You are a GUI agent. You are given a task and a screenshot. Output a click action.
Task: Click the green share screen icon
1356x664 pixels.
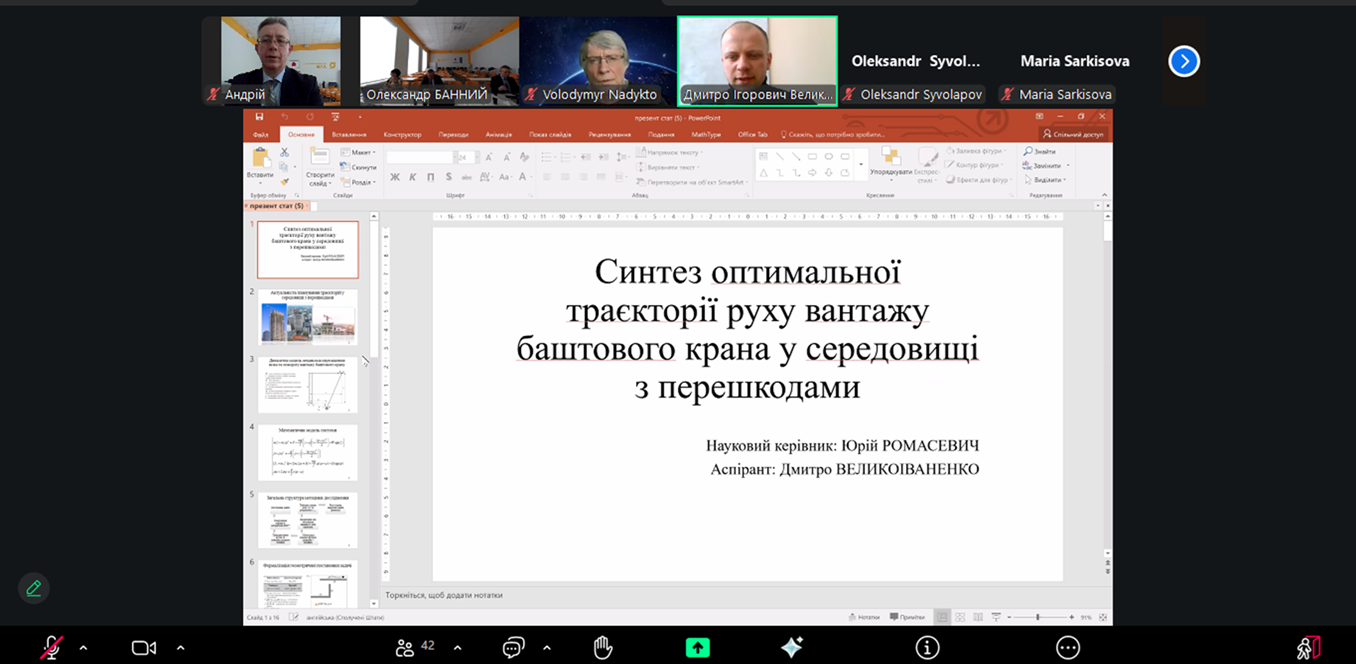click(697, 648)
